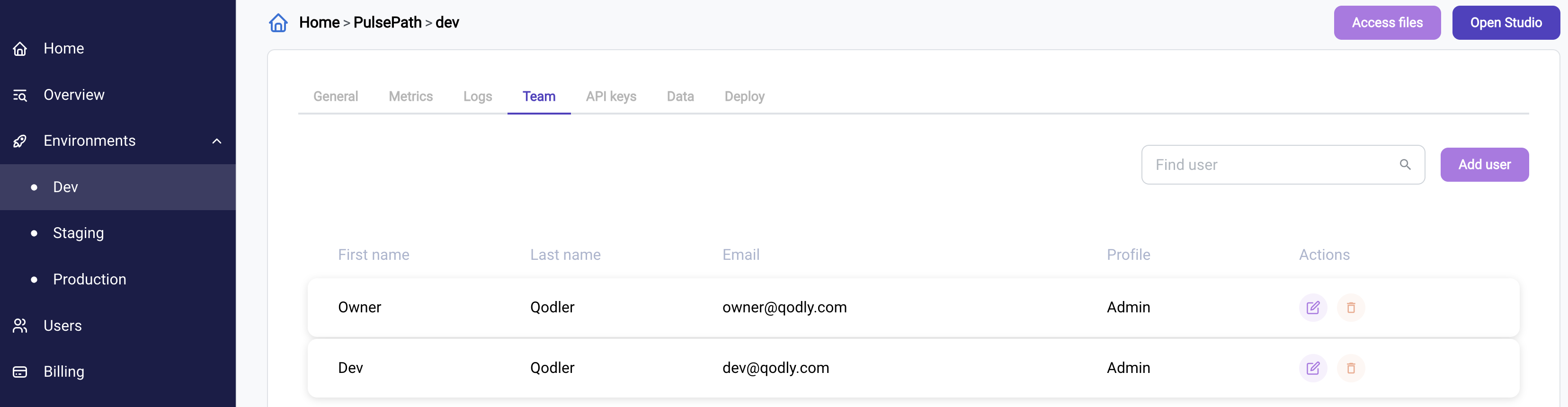Click the Home sidebar house icon
This screenshot has width=1568, height=407.
coord(20,49)
